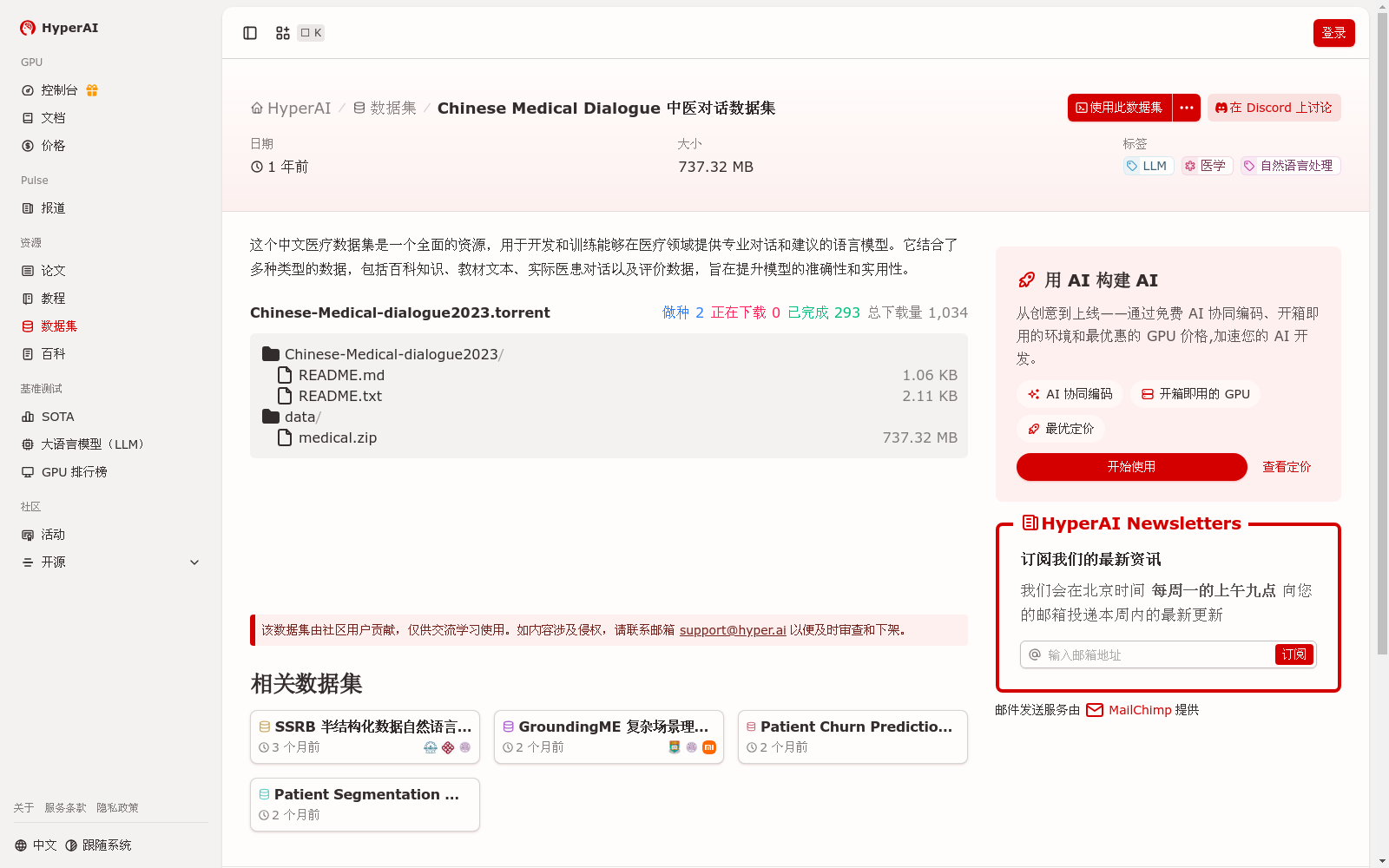Click the HyperAI logo in sidebar
The image size is (1389, 868).
[x=59, y=28]
